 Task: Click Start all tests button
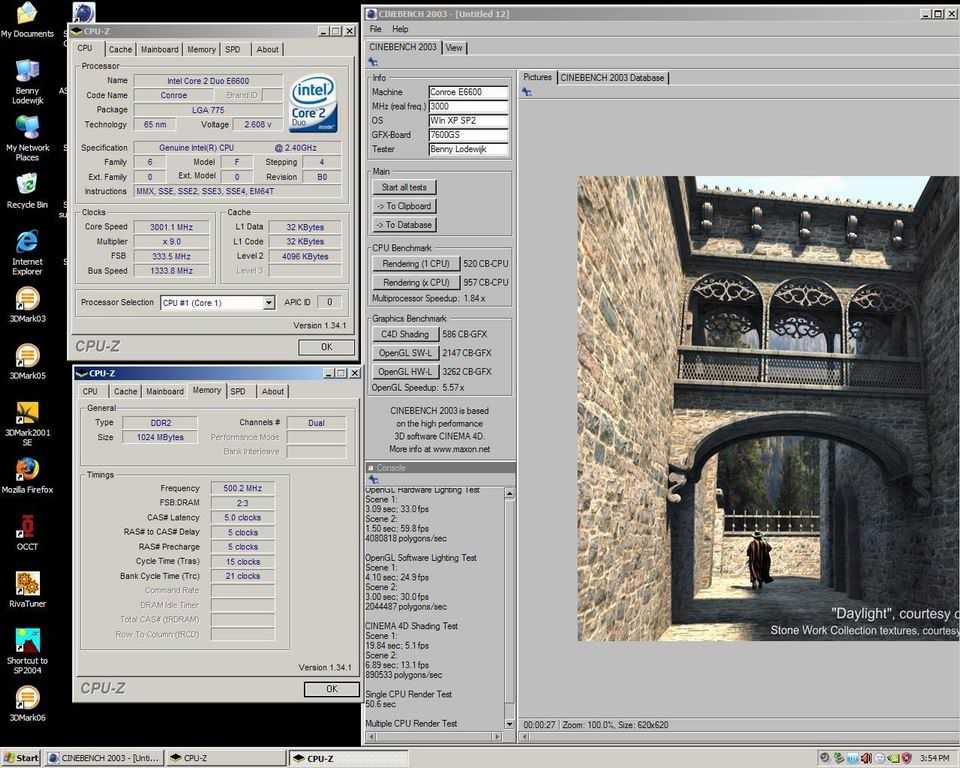(x=404, y=187)
